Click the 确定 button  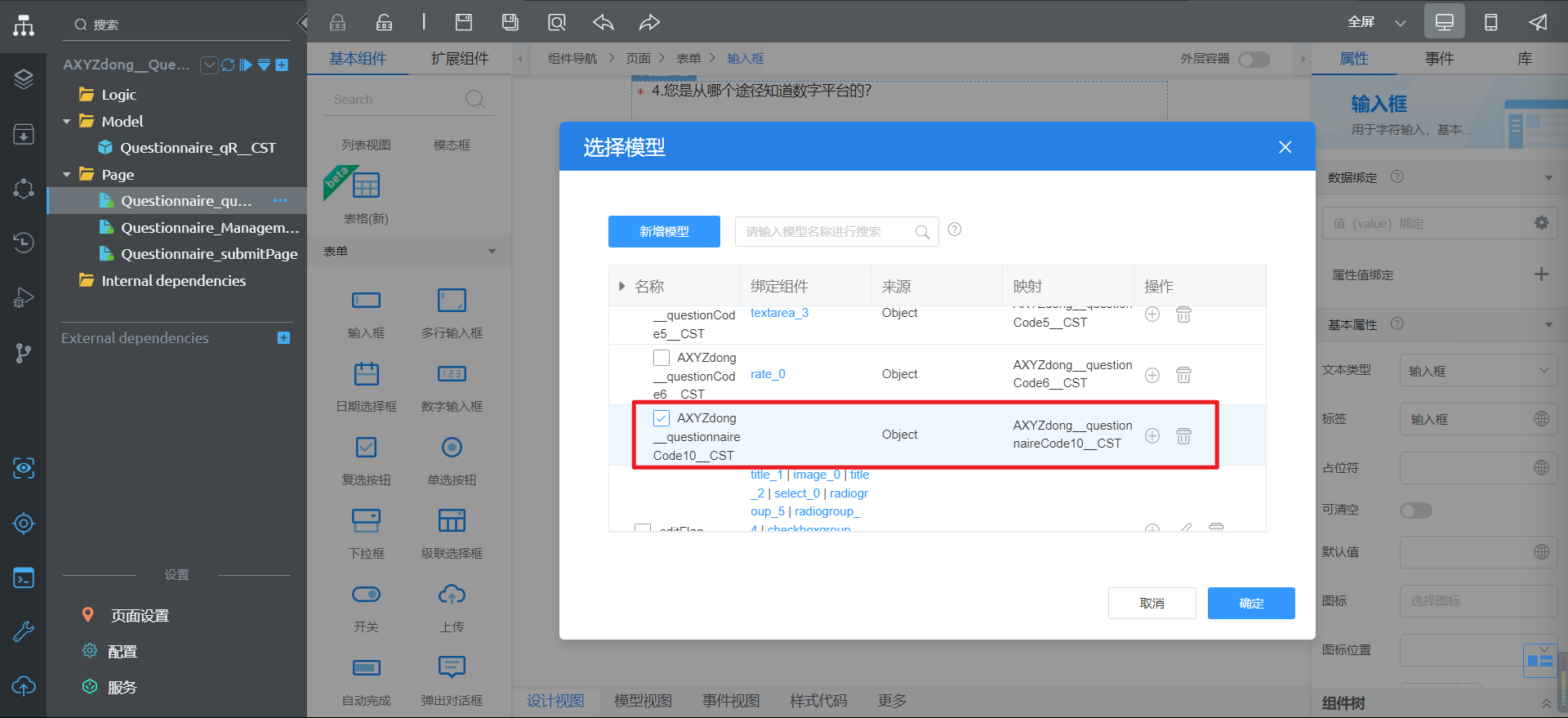click(x=1251, y=603)
